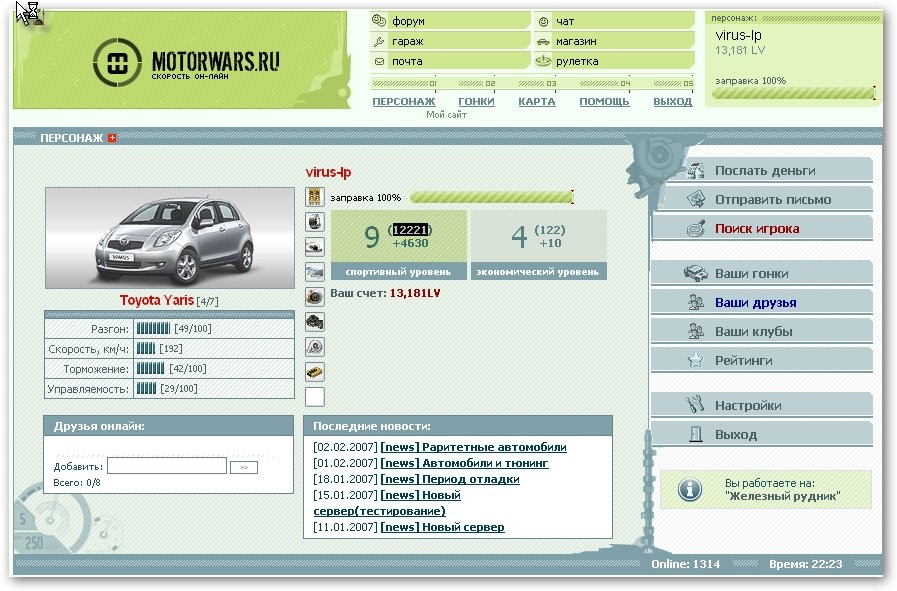Click Поиск игрока button
The width and height of the screenshot is (897, 591).
763,229
